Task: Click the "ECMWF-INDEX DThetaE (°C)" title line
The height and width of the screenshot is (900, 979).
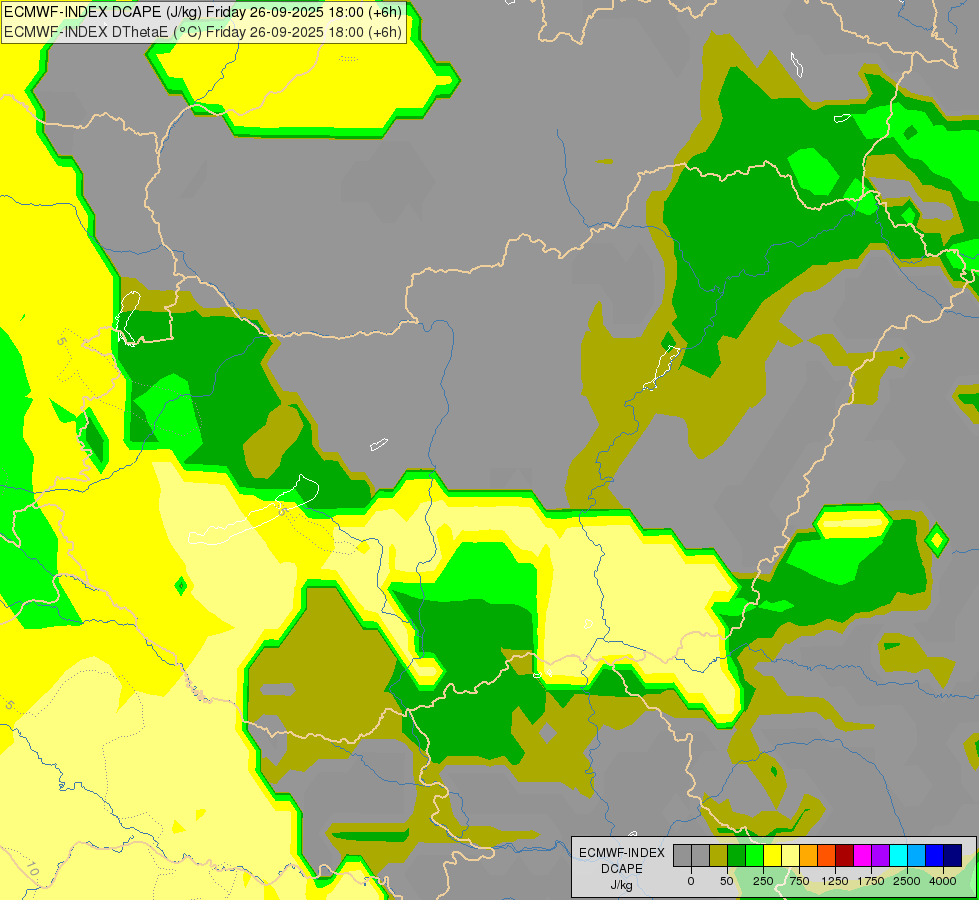Action: pos(203,32)
